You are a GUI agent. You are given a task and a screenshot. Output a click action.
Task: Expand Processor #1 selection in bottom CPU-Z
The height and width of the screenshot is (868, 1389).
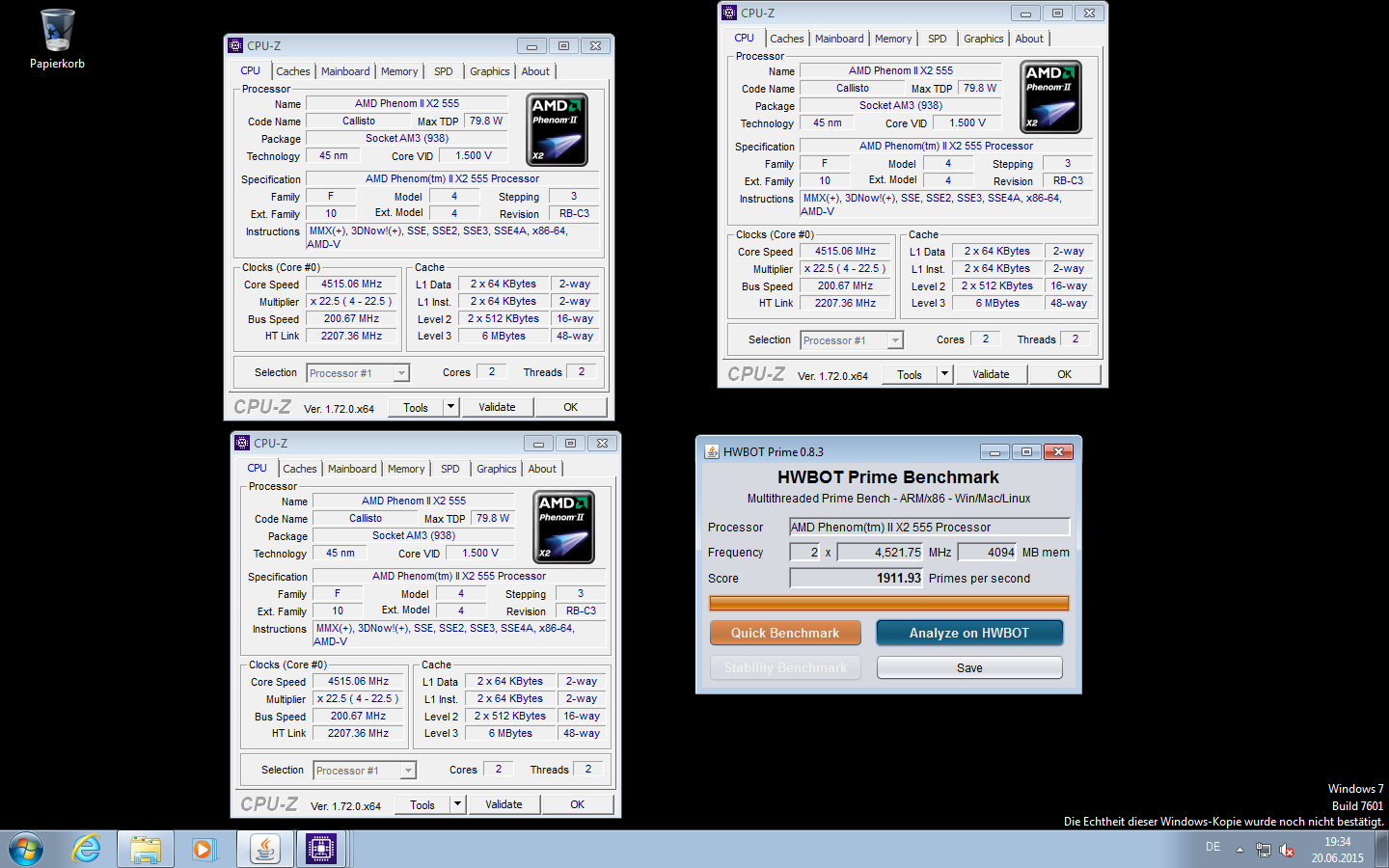[365, 770]
